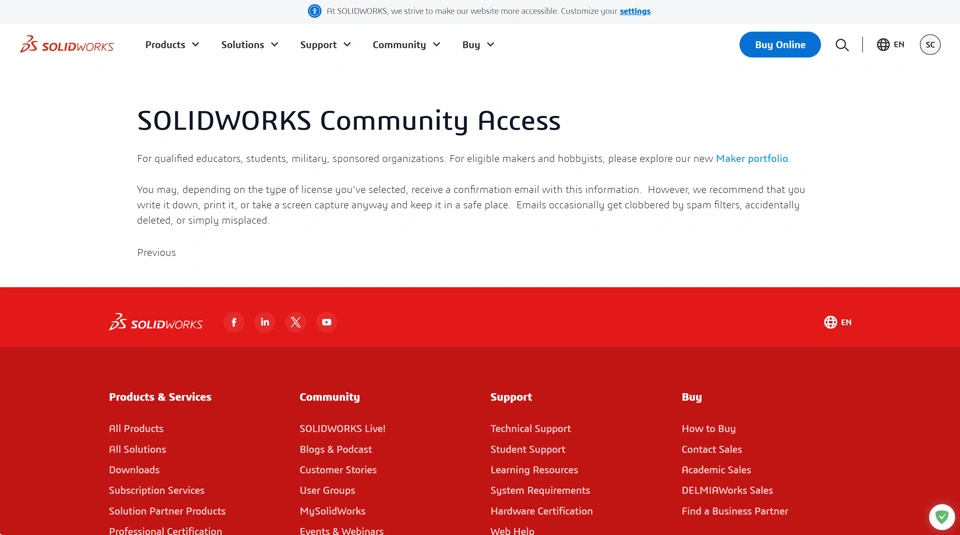Click the green shield badge icon
Image resolution: width=960 pixels, height=535 pixels.
pyautogui.click(x=942, y=517)
